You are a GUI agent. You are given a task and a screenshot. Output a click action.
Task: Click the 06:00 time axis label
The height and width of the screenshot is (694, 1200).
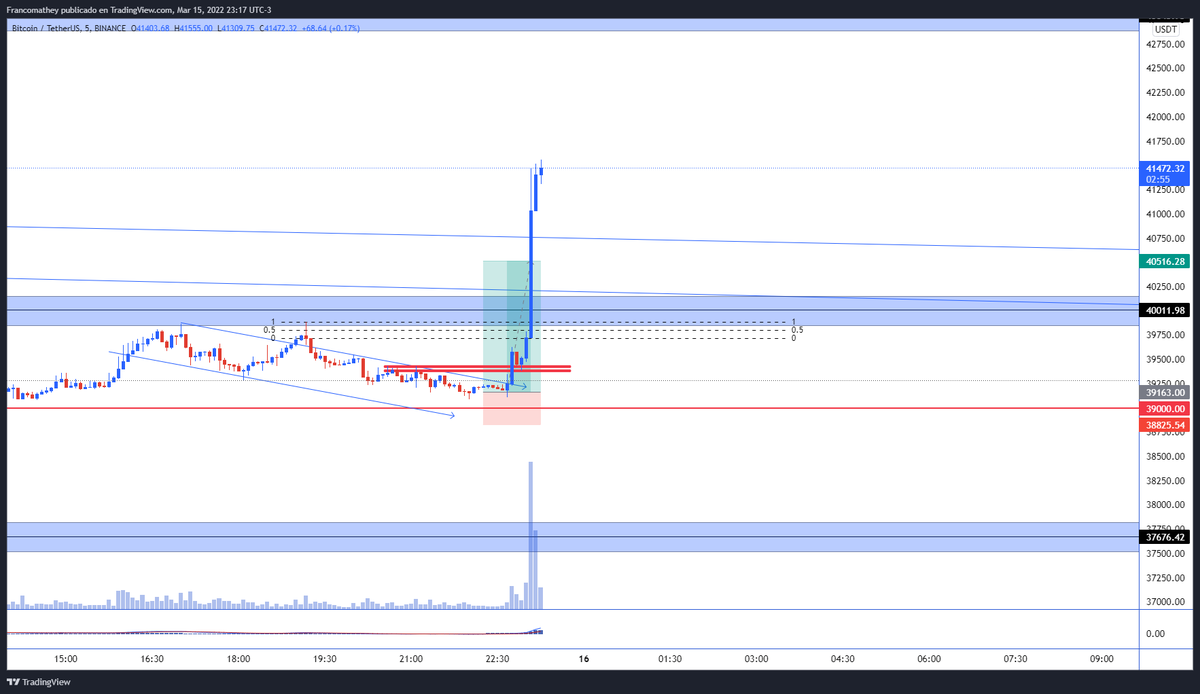tap(929, 659)
